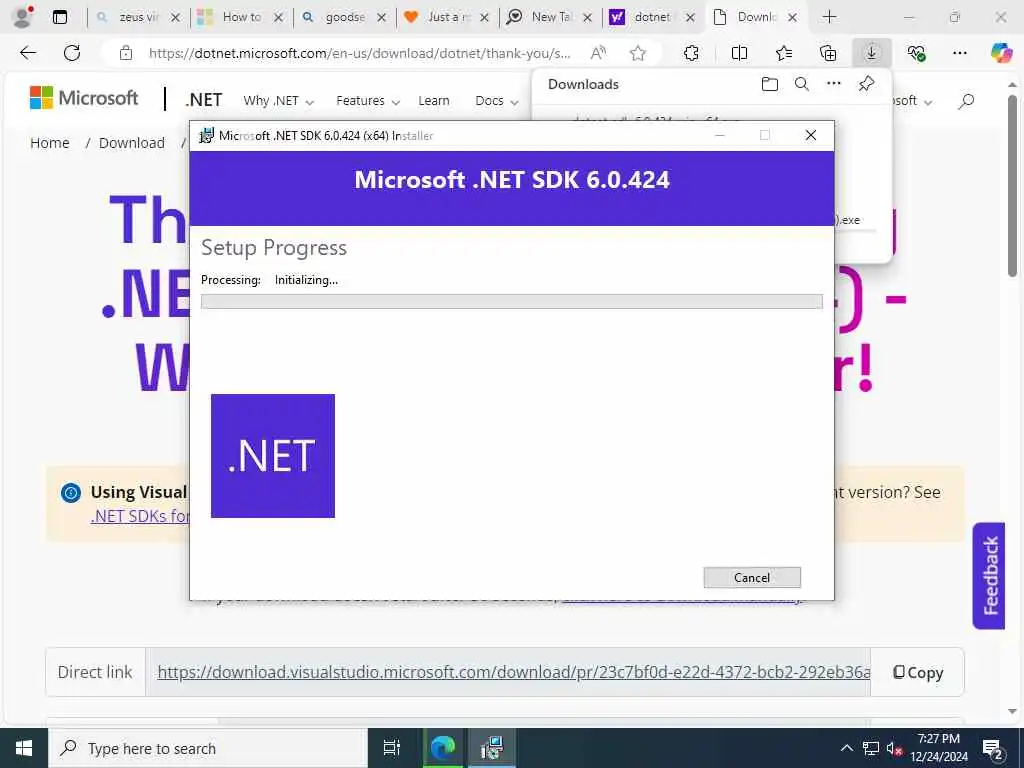Toggle the Downloads toolbar button
This screenshot has height=768, width=1024.
[x=872, y=53]
